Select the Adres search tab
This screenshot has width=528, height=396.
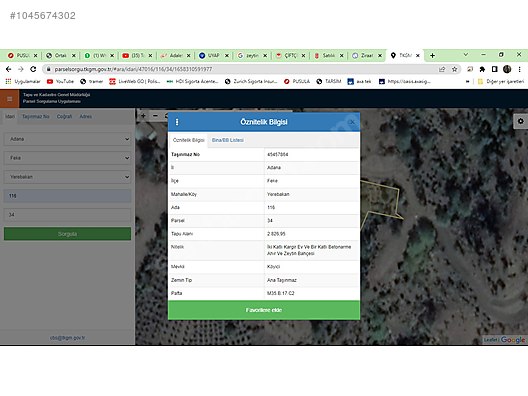click(86, 117)
